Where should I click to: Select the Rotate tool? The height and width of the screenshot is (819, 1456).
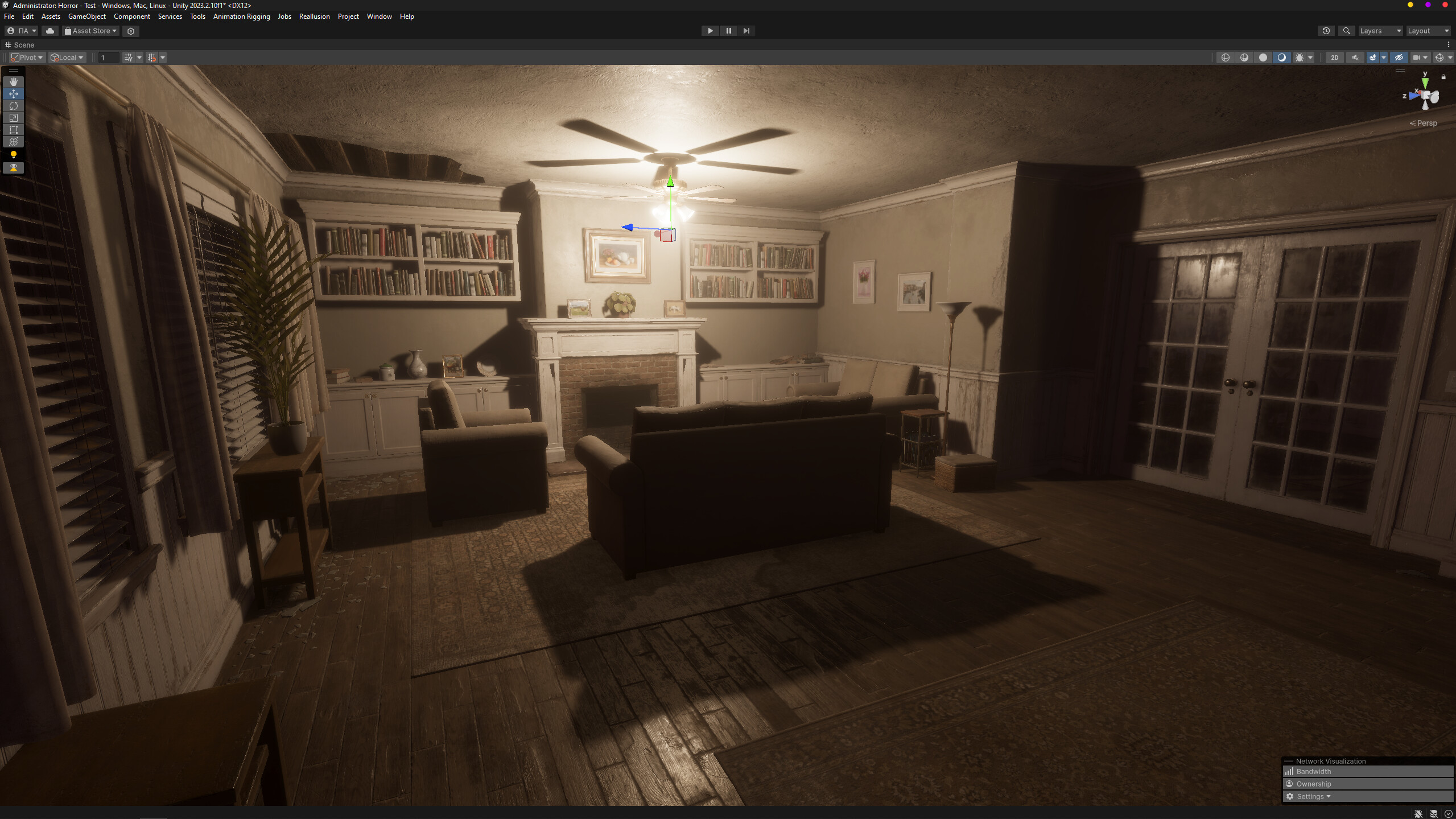[13, 106]
